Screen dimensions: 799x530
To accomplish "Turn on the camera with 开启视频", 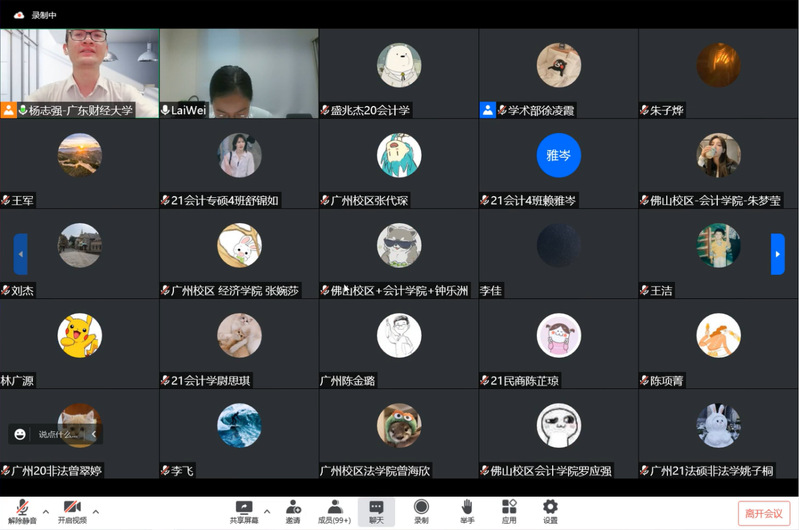I will pyautogui.click(x=71, y=507).
